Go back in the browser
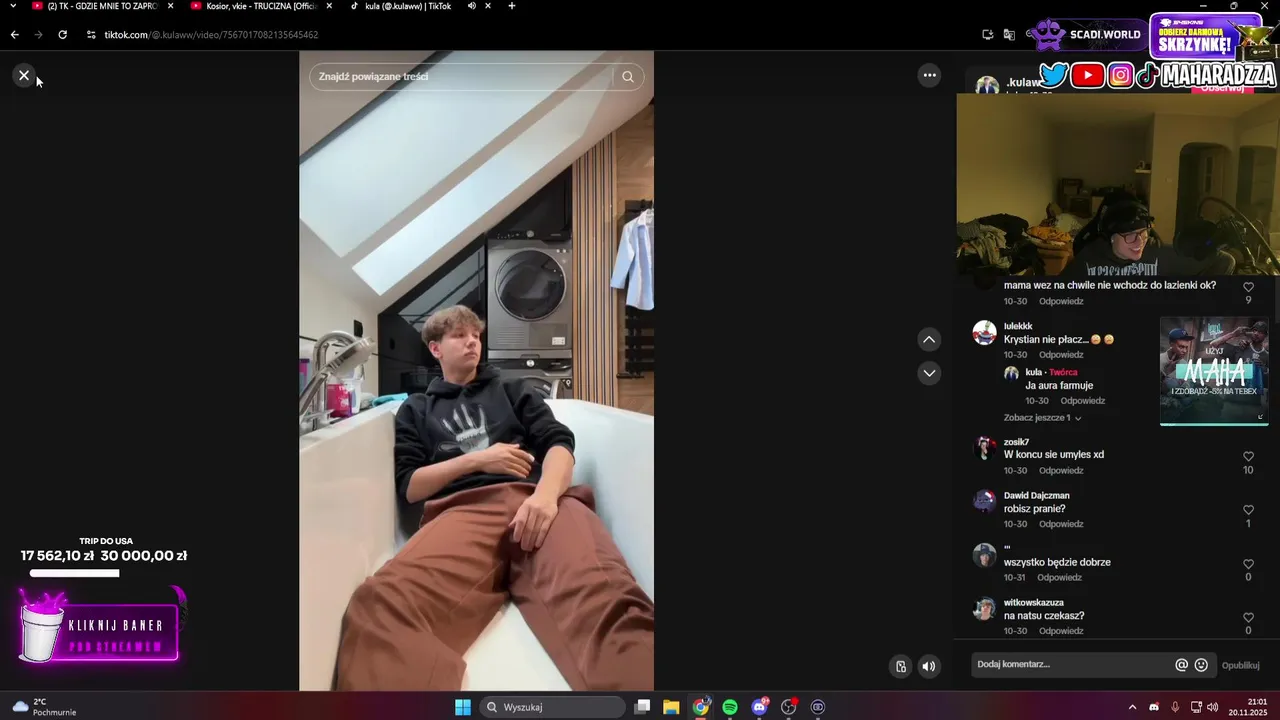Viewport: 1280px width, 720px height. tap(15, 35)
